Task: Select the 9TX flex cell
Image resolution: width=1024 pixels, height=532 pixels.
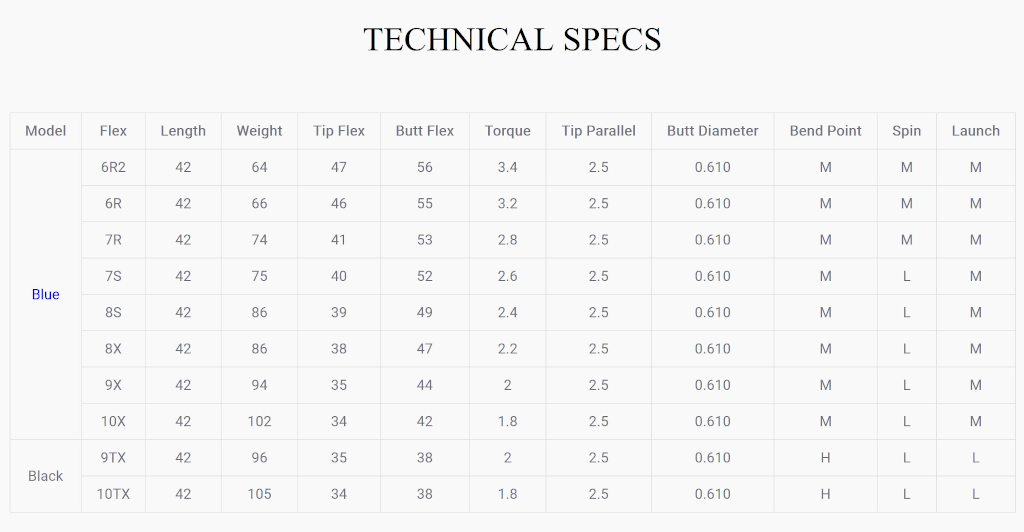Action: point(113,458)
